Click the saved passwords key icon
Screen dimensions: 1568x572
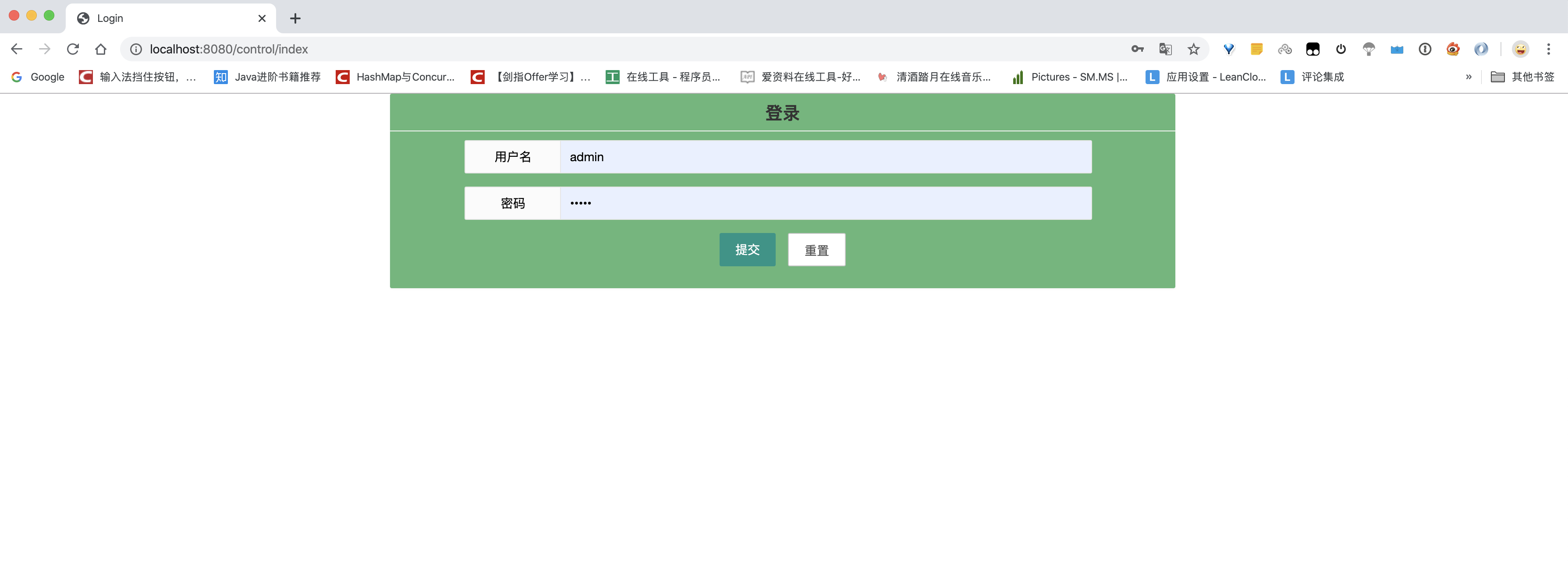(1137, 49)
